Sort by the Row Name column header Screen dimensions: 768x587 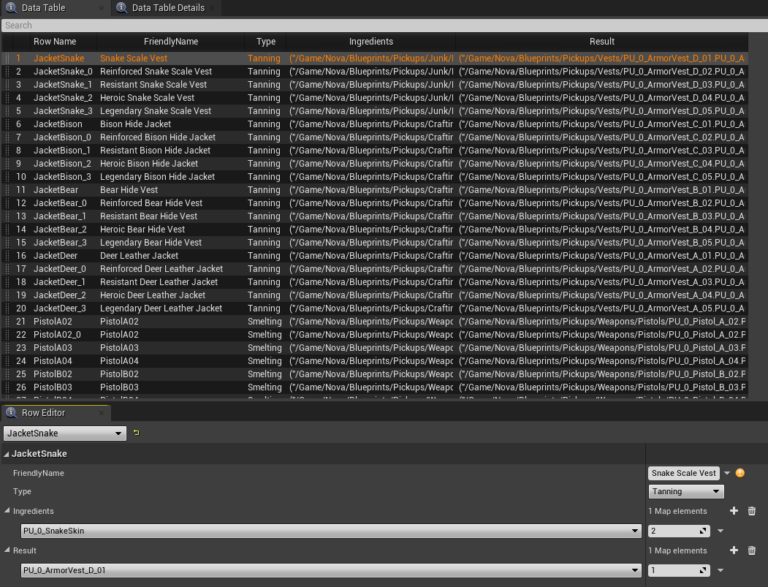54,42
